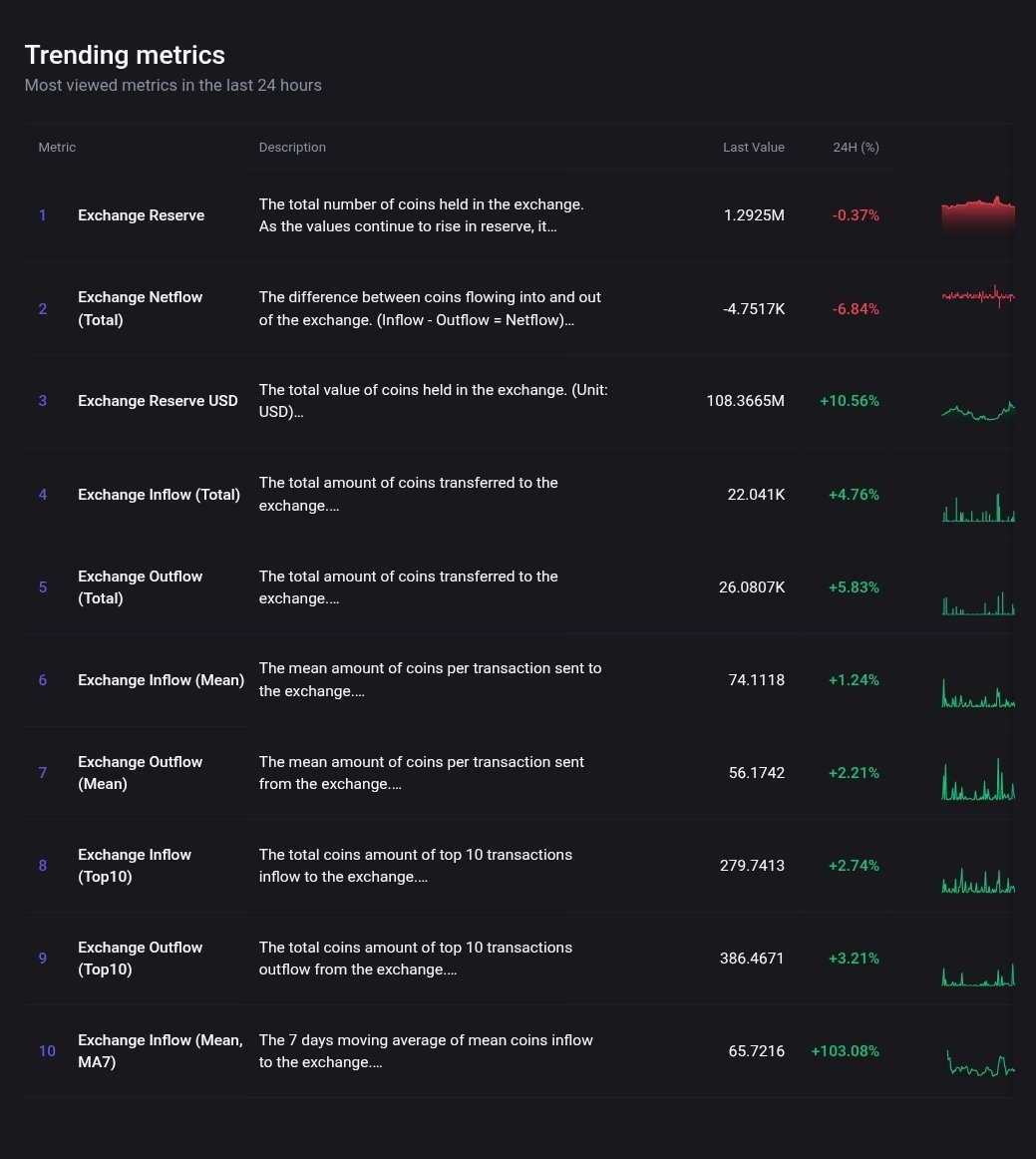Screen dimensions: 1036x1159
Task: Click the Exchange Outflow (Total) sparkline
Action: [977, 603]
